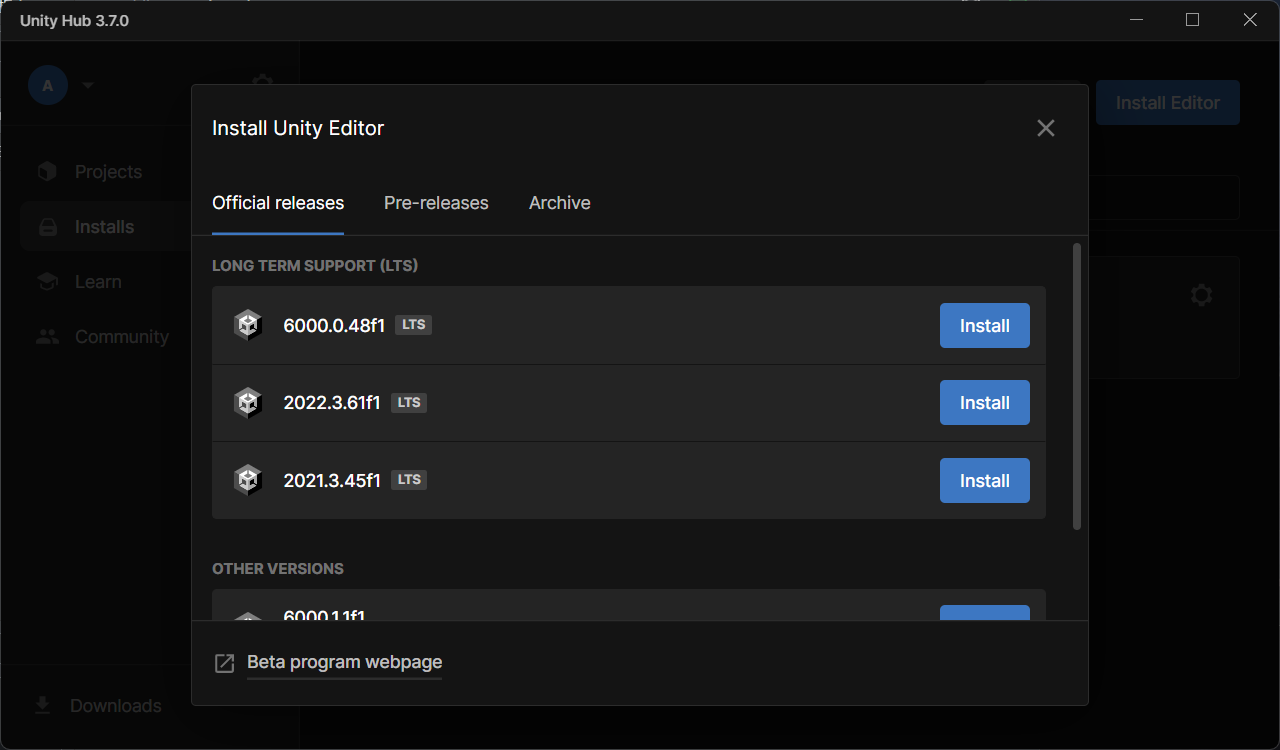Open Community in the sidebar
1280x750 pixels.
121,337
